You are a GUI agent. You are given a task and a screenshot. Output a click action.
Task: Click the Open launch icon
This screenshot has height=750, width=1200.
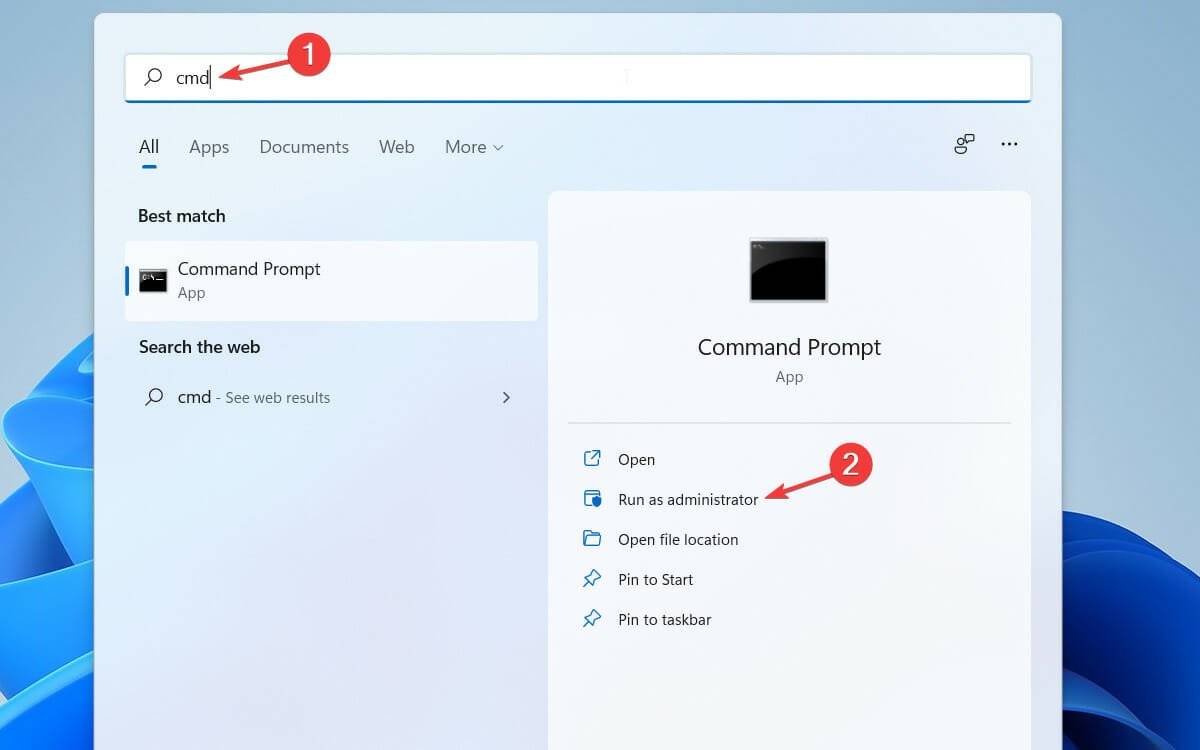pyautogui.click(x=593, y=459)
